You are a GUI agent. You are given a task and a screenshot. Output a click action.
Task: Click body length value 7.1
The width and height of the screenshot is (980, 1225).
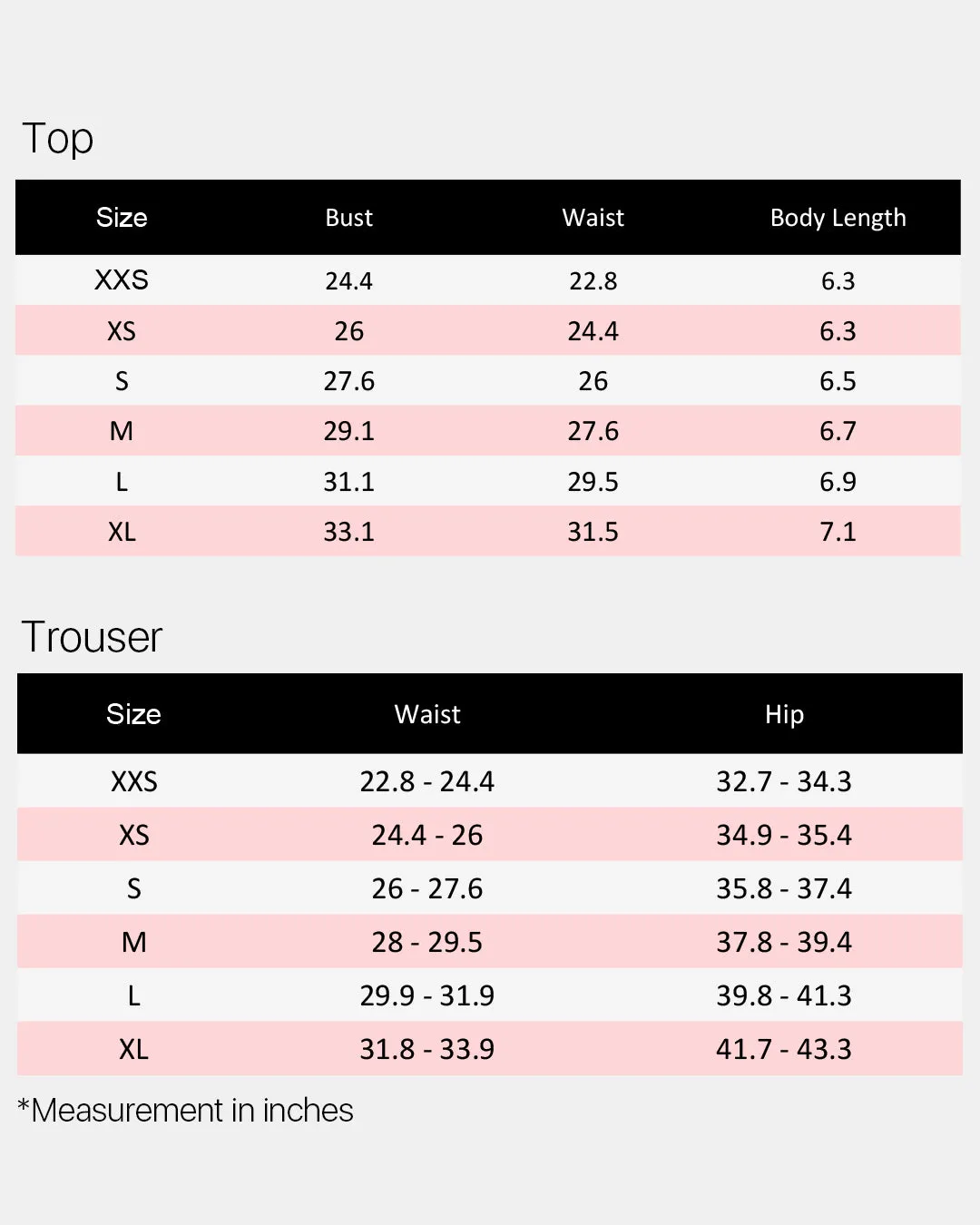coord(838,532)
